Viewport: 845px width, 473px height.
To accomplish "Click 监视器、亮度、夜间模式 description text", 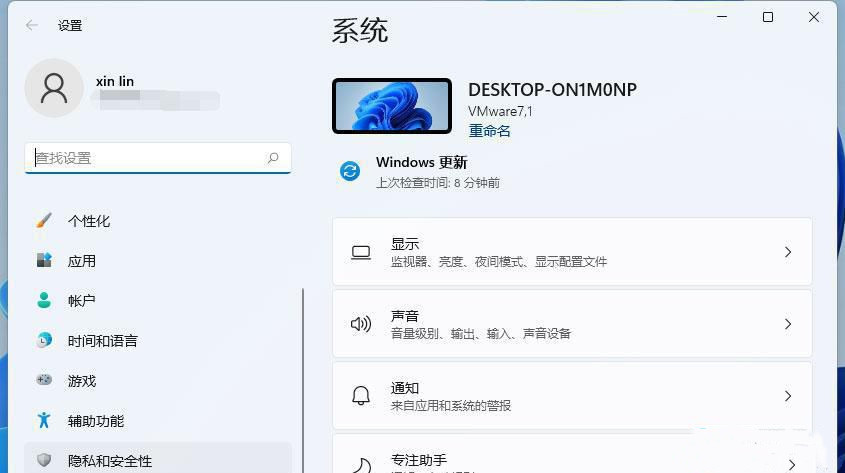I will coord(498,262).
